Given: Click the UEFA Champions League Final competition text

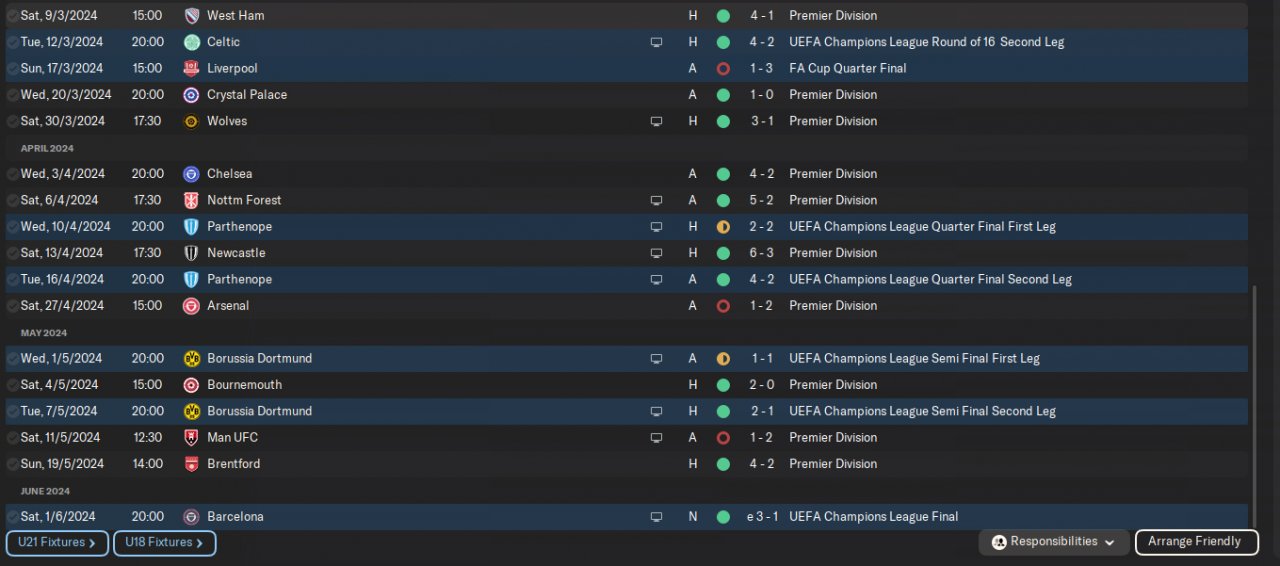Looking at the screenshot, I should (x=873, y=517).
